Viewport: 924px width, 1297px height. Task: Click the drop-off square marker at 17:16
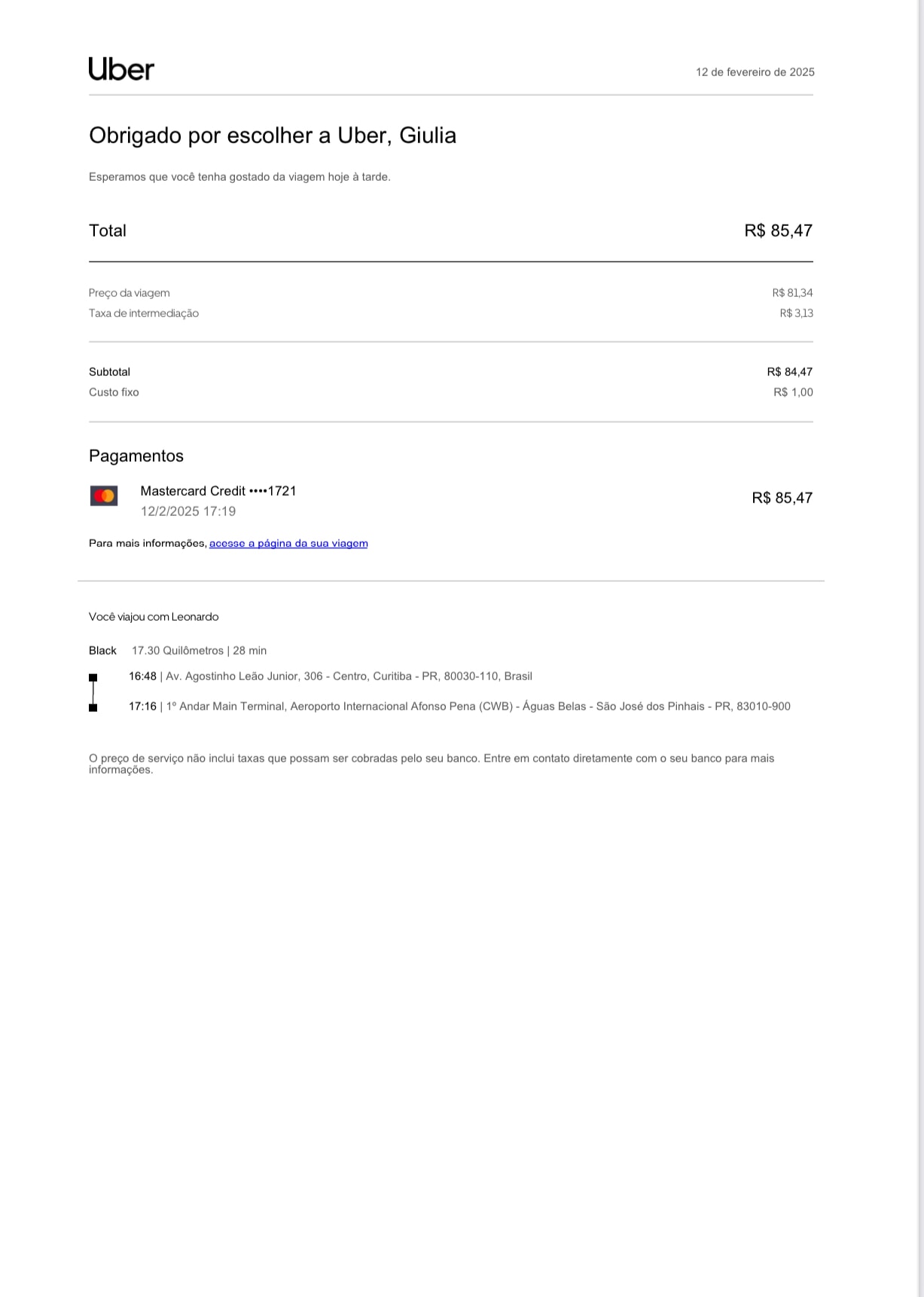click(x=93, y=708)
